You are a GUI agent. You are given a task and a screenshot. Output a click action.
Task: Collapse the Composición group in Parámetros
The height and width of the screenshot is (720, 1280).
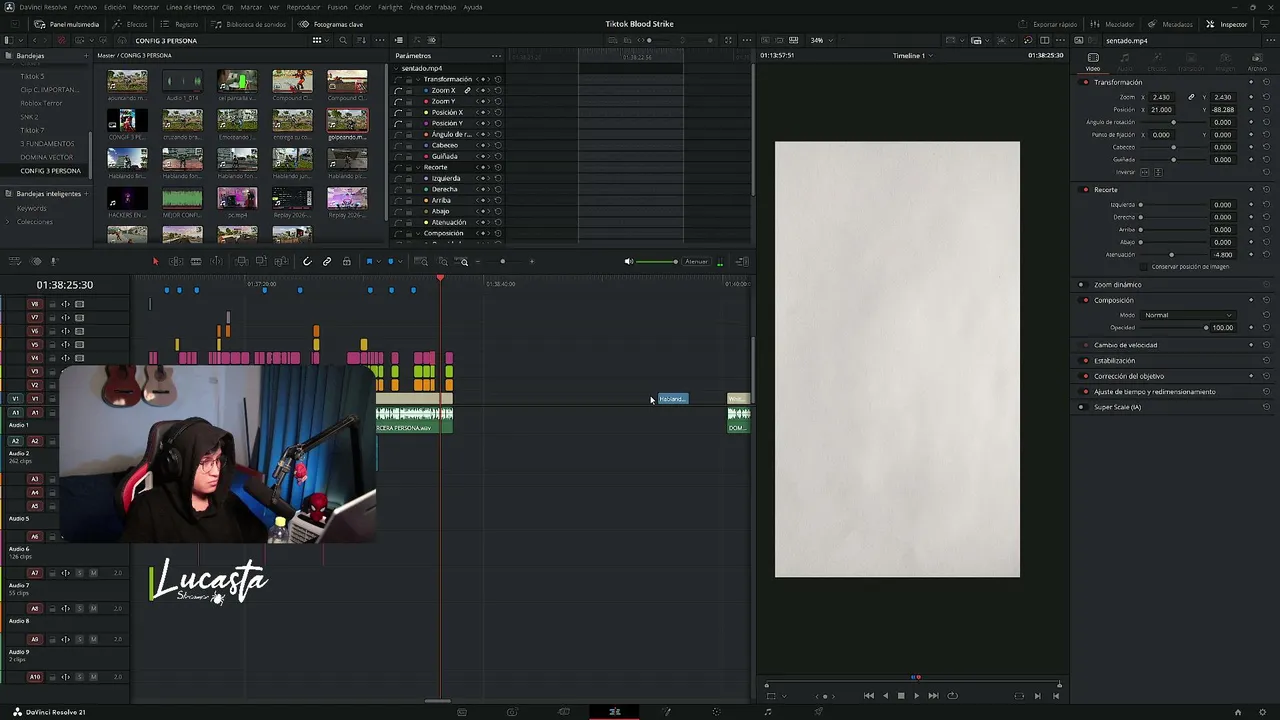tap(418, 233)
